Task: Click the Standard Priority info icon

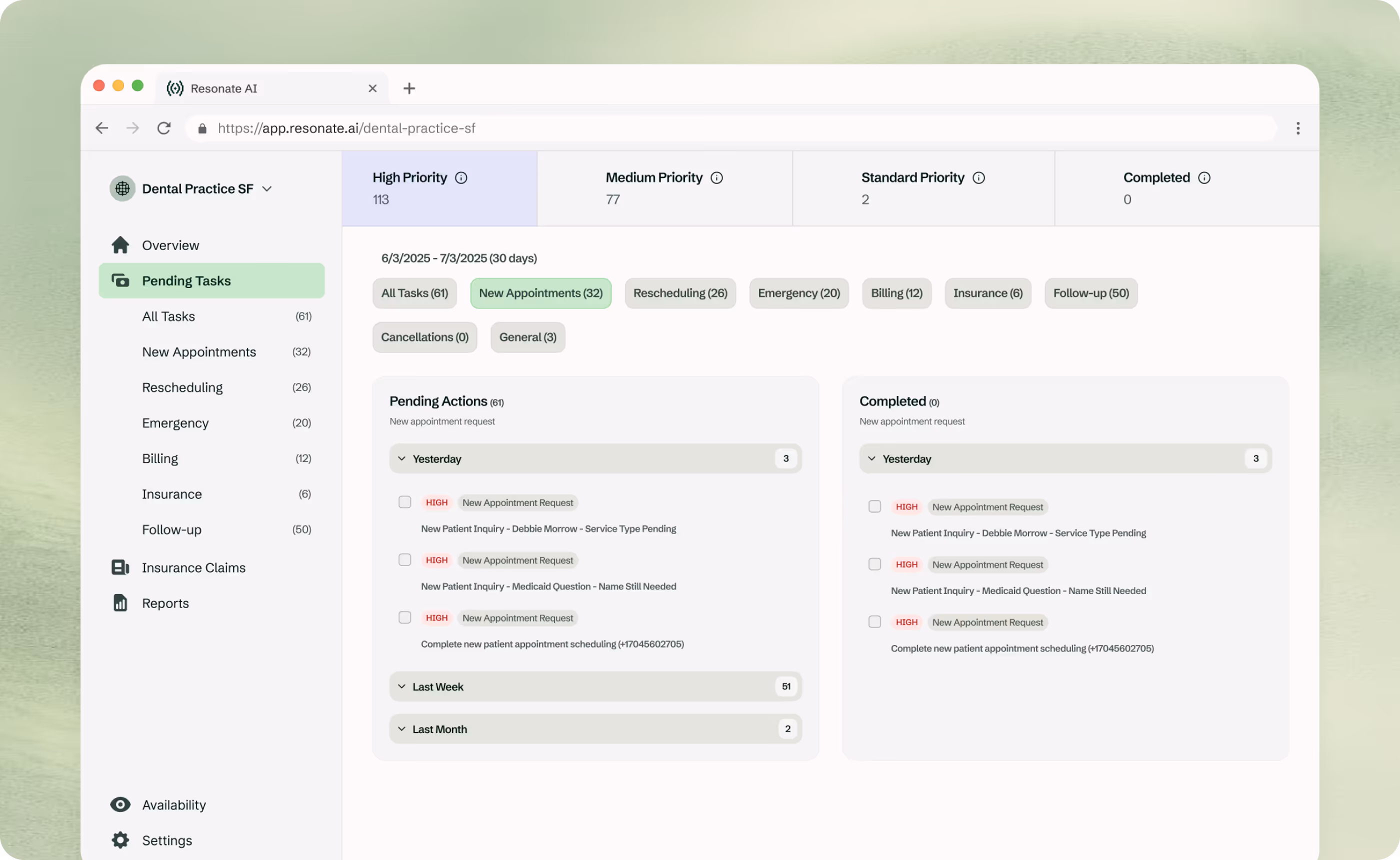Action: [x=978, y=178]
